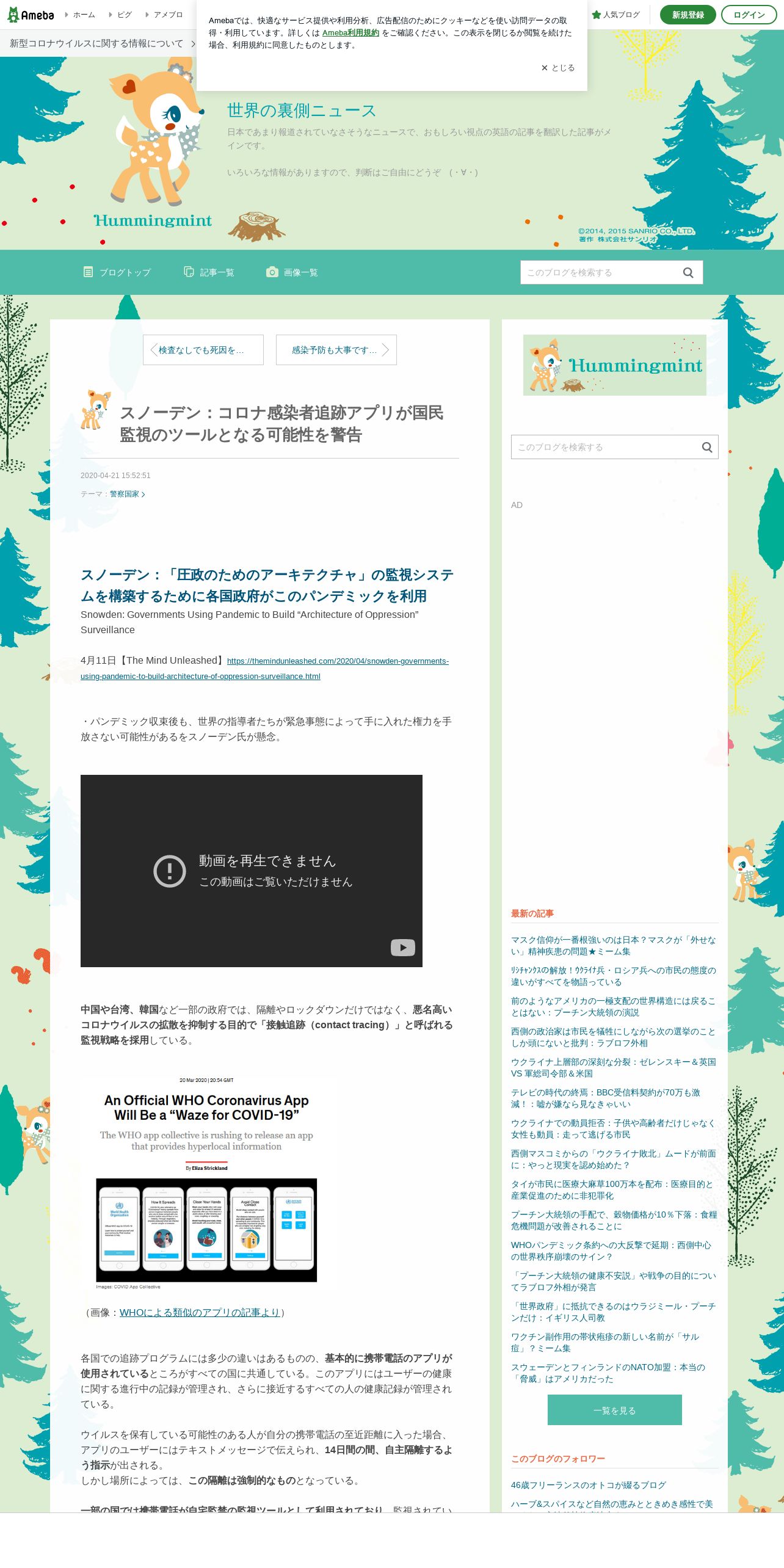784x1568 pixels.
Task: Click deer avatar beside article title
Action: tap(96, 410)
